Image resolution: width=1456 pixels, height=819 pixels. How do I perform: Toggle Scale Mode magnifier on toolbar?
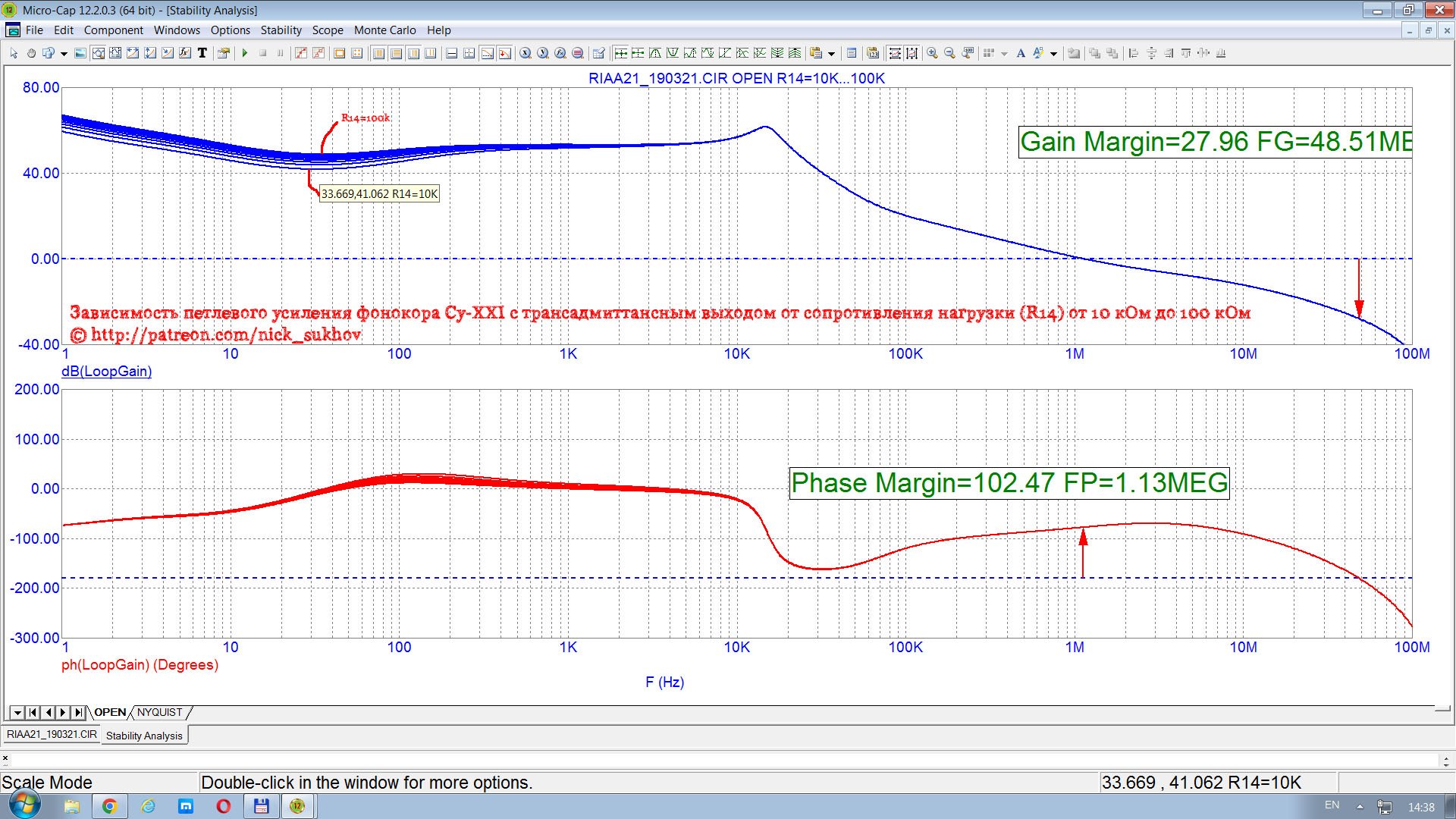pyautogui.click(x=98, y=53)
